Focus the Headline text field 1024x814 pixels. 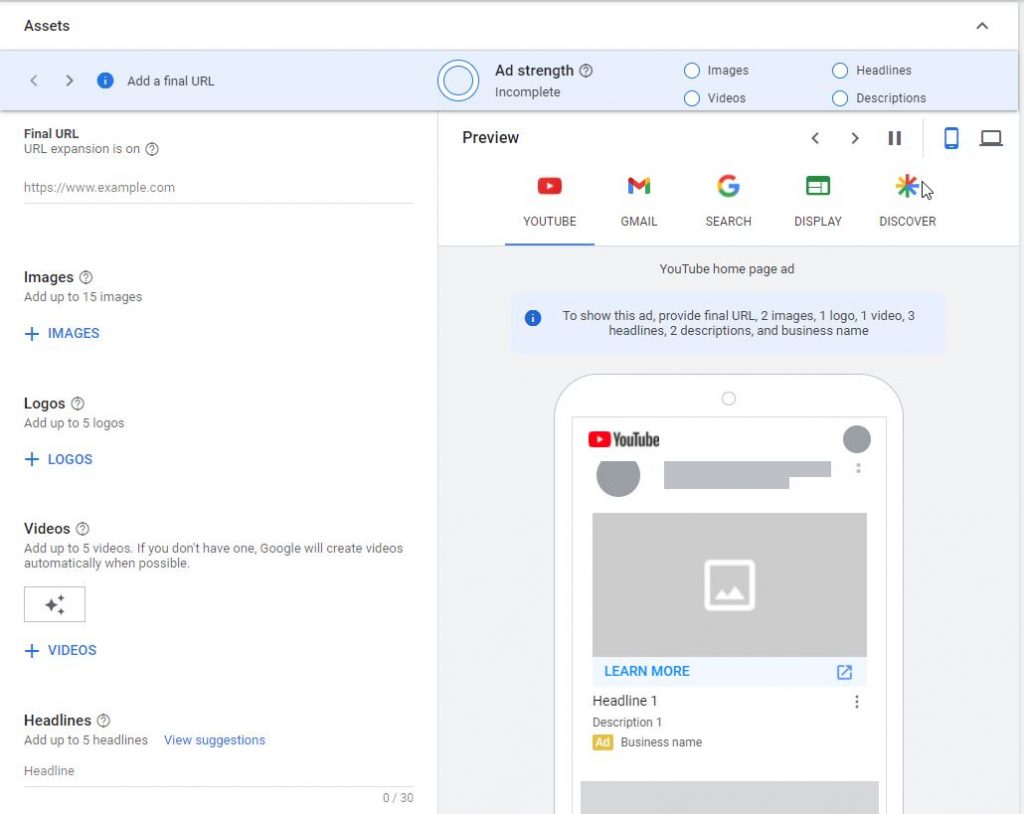click(x=218, y=771)
